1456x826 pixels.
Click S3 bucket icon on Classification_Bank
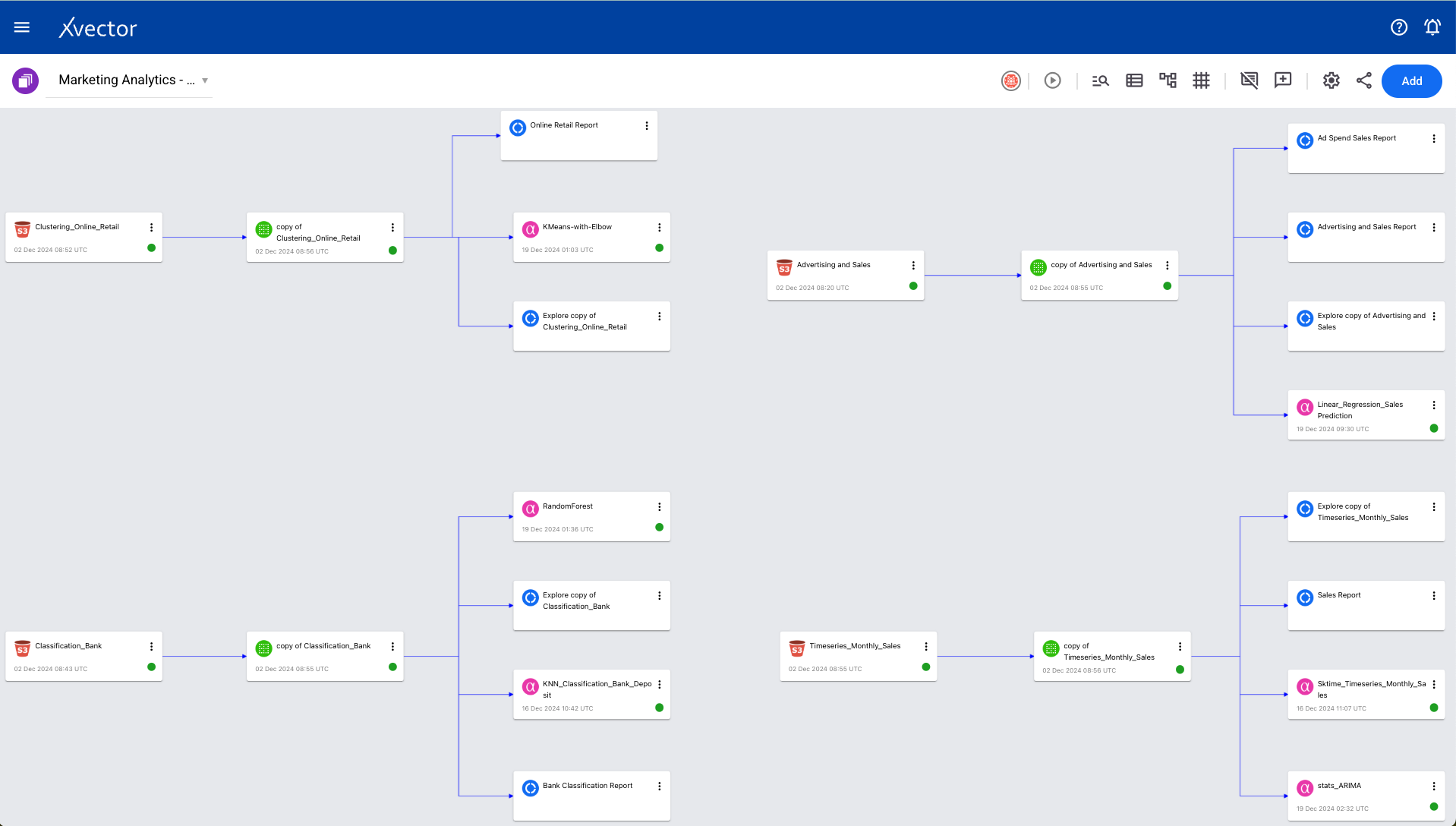[x=23, y=648]
